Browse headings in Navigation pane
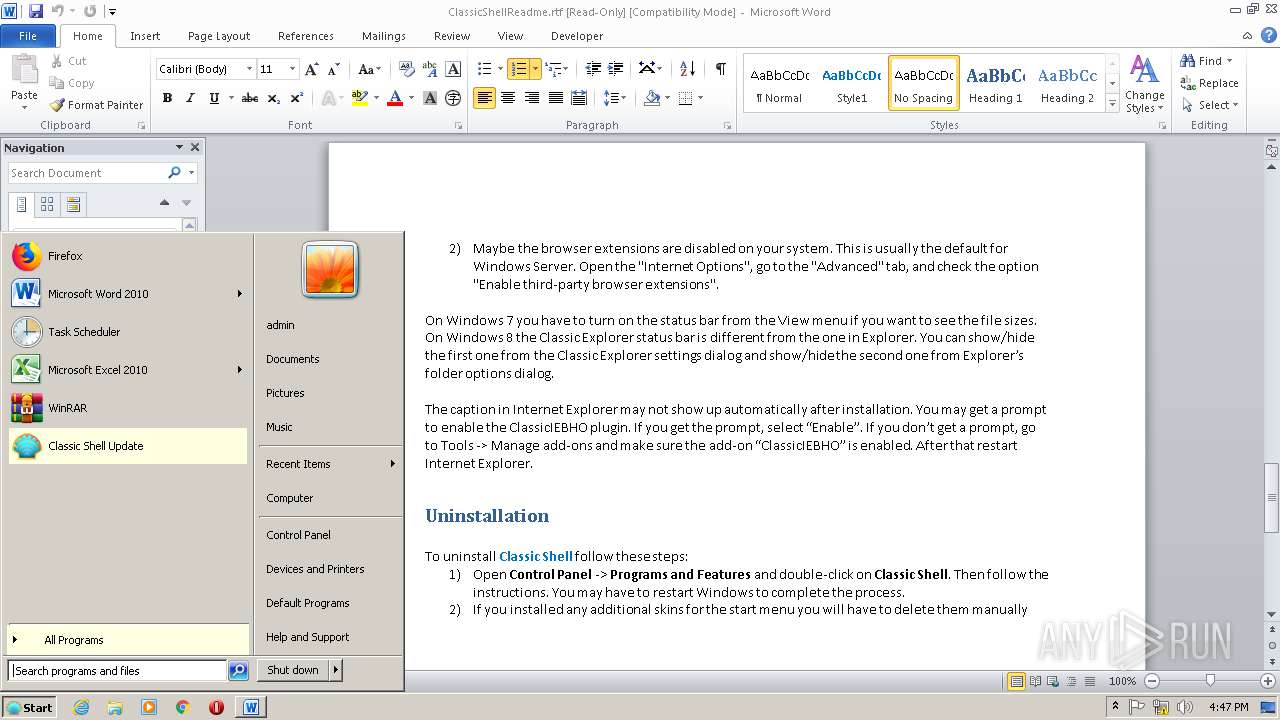 tap(22, 204)
